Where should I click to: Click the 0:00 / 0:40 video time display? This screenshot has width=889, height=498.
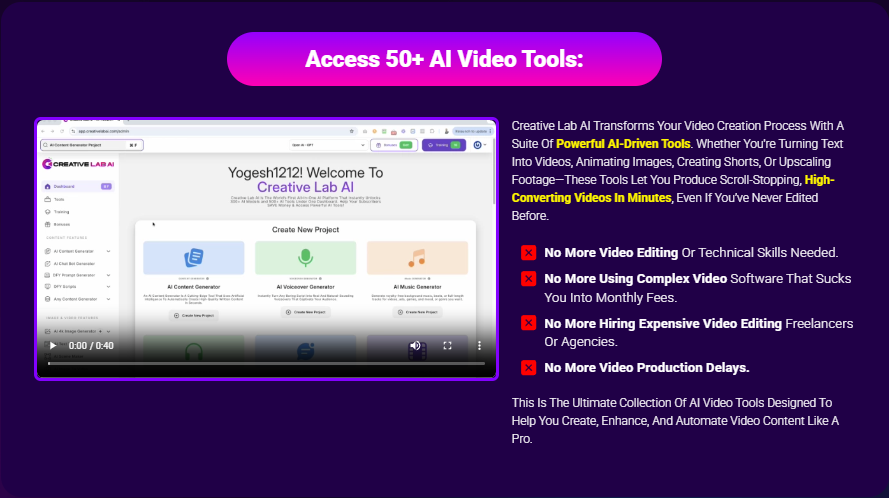(x=91, y=345)
